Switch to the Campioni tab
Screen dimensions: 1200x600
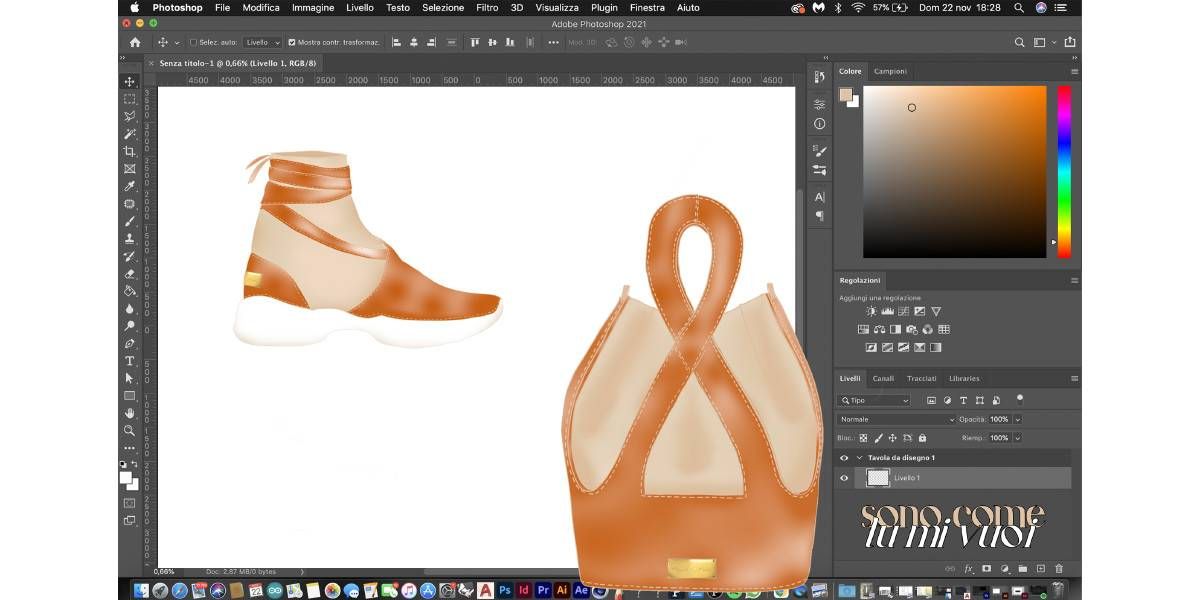(x=890, y=71)
